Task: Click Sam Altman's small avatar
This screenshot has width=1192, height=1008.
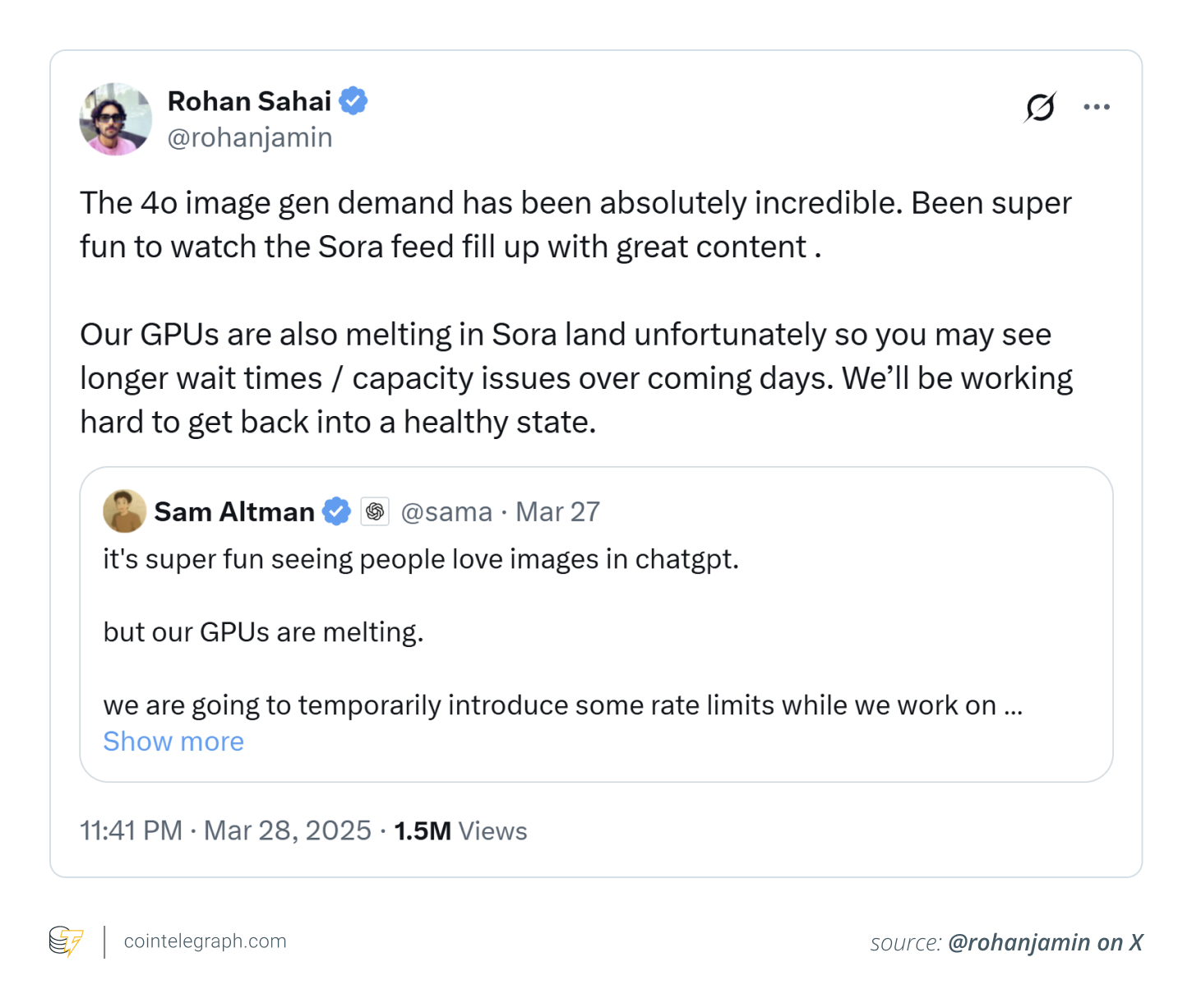Action: (124, 511)
